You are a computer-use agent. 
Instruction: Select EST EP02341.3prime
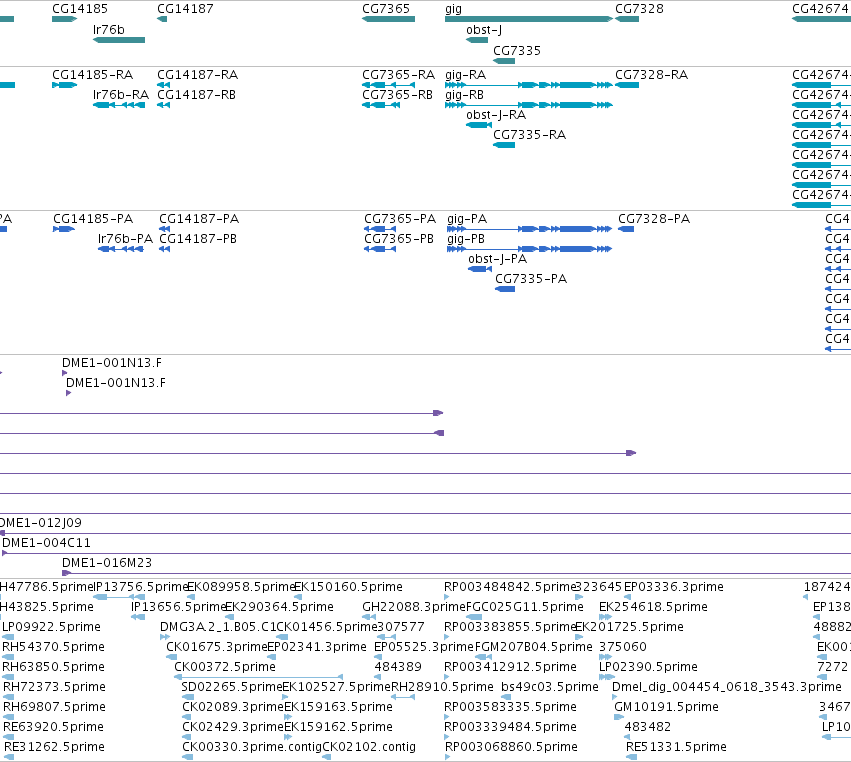coord(317,647)
